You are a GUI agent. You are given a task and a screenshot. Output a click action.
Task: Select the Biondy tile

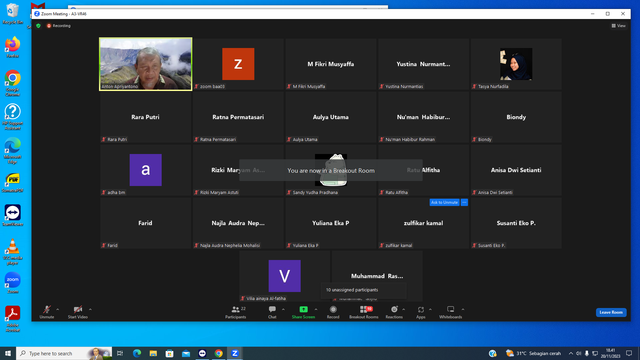516,117
